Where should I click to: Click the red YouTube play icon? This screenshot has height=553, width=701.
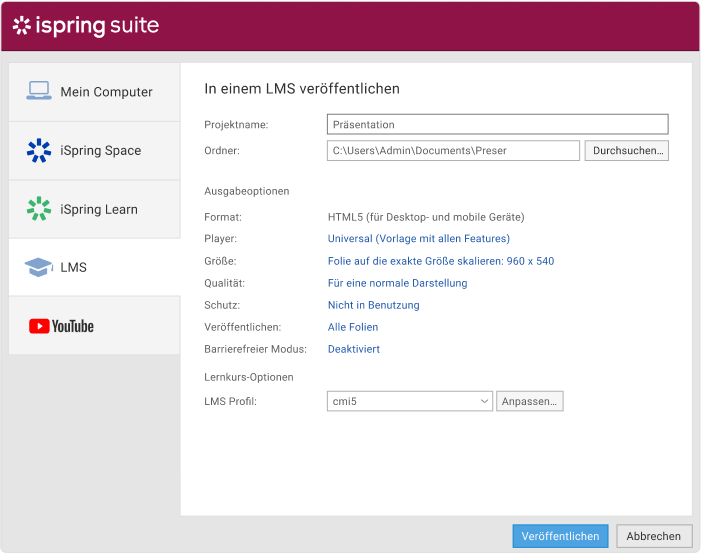point(39,326)
